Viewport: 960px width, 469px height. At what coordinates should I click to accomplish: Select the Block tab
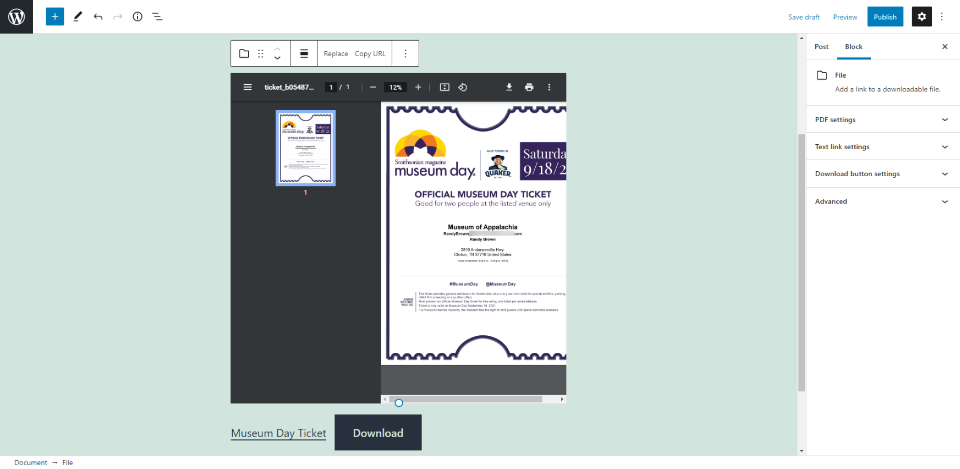(853, 47)
